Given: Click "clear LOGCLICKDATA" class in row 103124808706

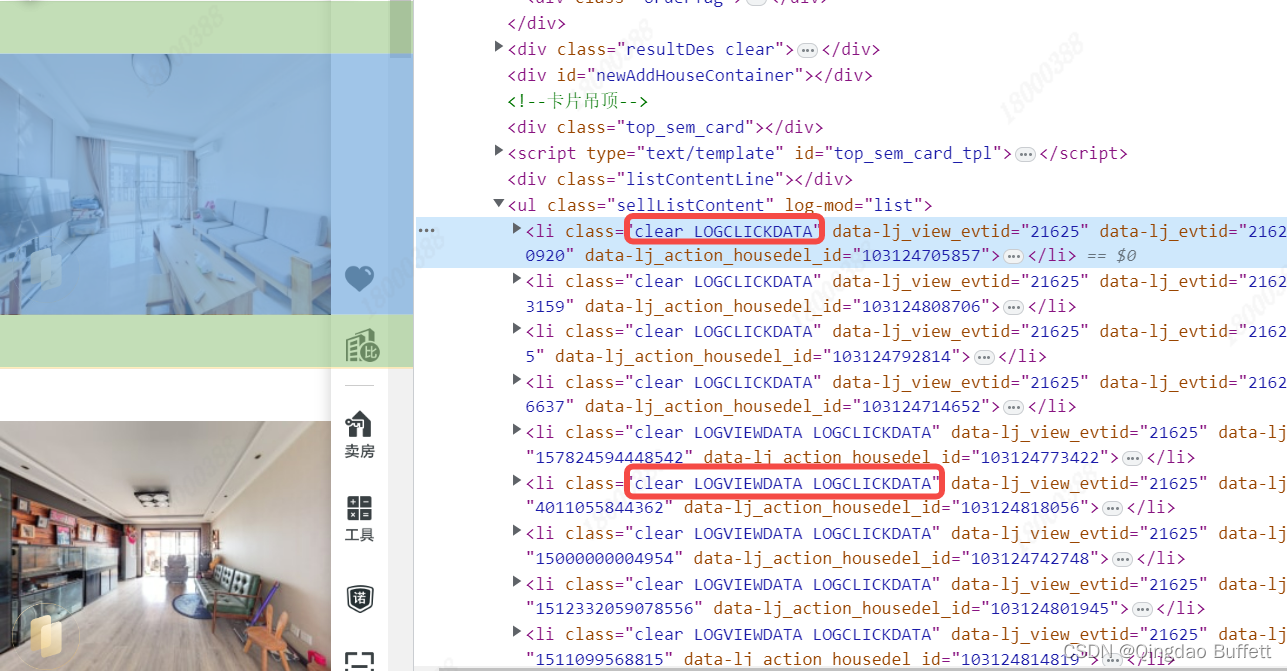Looking at the screenshot, I should click(x=724, y=282).
